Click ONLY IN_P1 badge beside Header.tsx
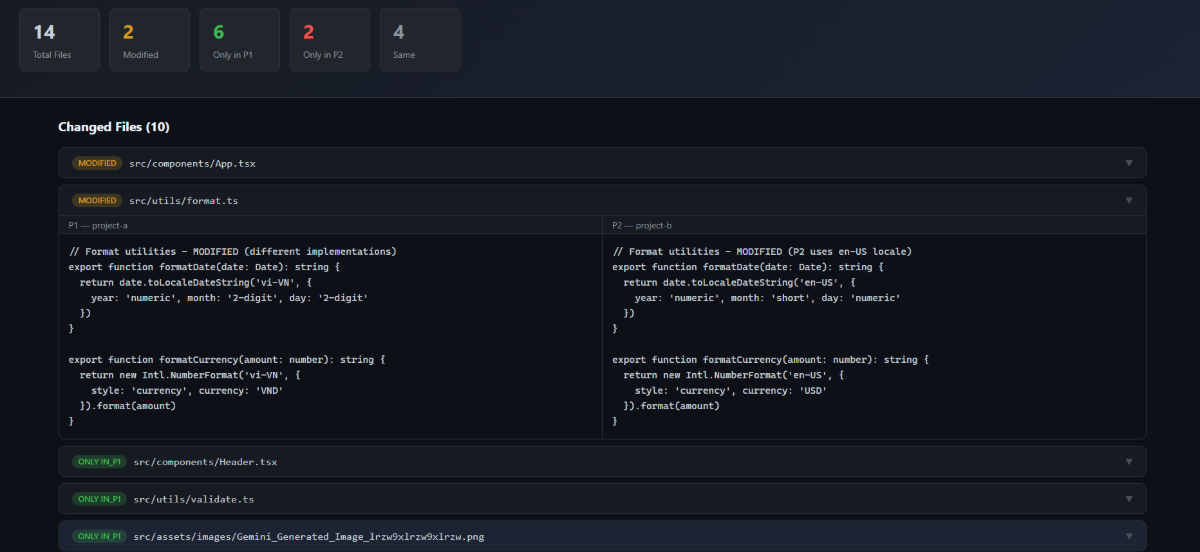1200x552 pixels. [x=99, y=462]
